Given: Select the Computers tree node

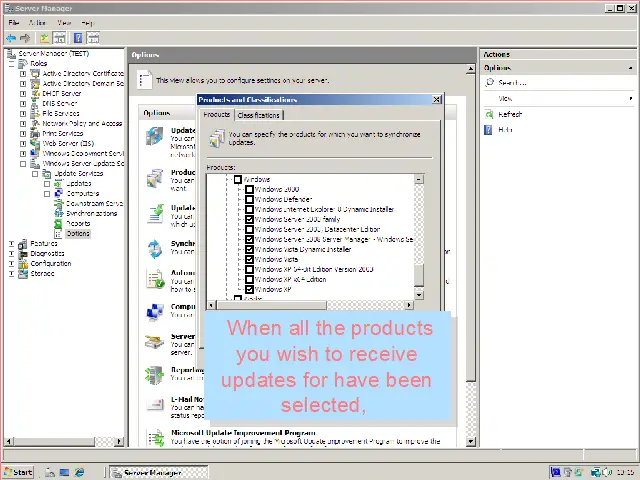Looking at the screenshot, I should click(x=82, y=193).
